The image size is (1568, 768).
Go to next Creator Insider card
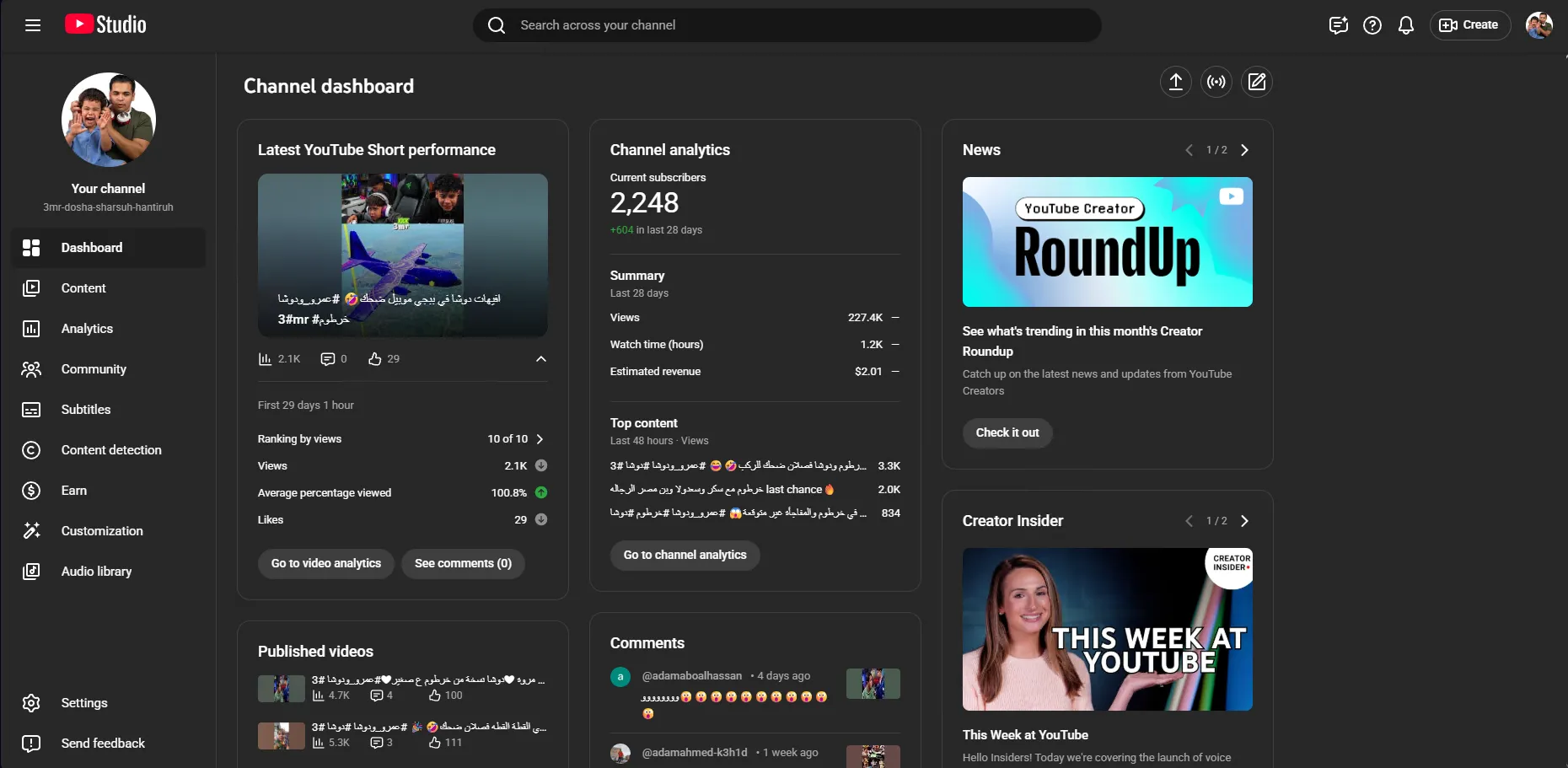(x=1244, y=521)
